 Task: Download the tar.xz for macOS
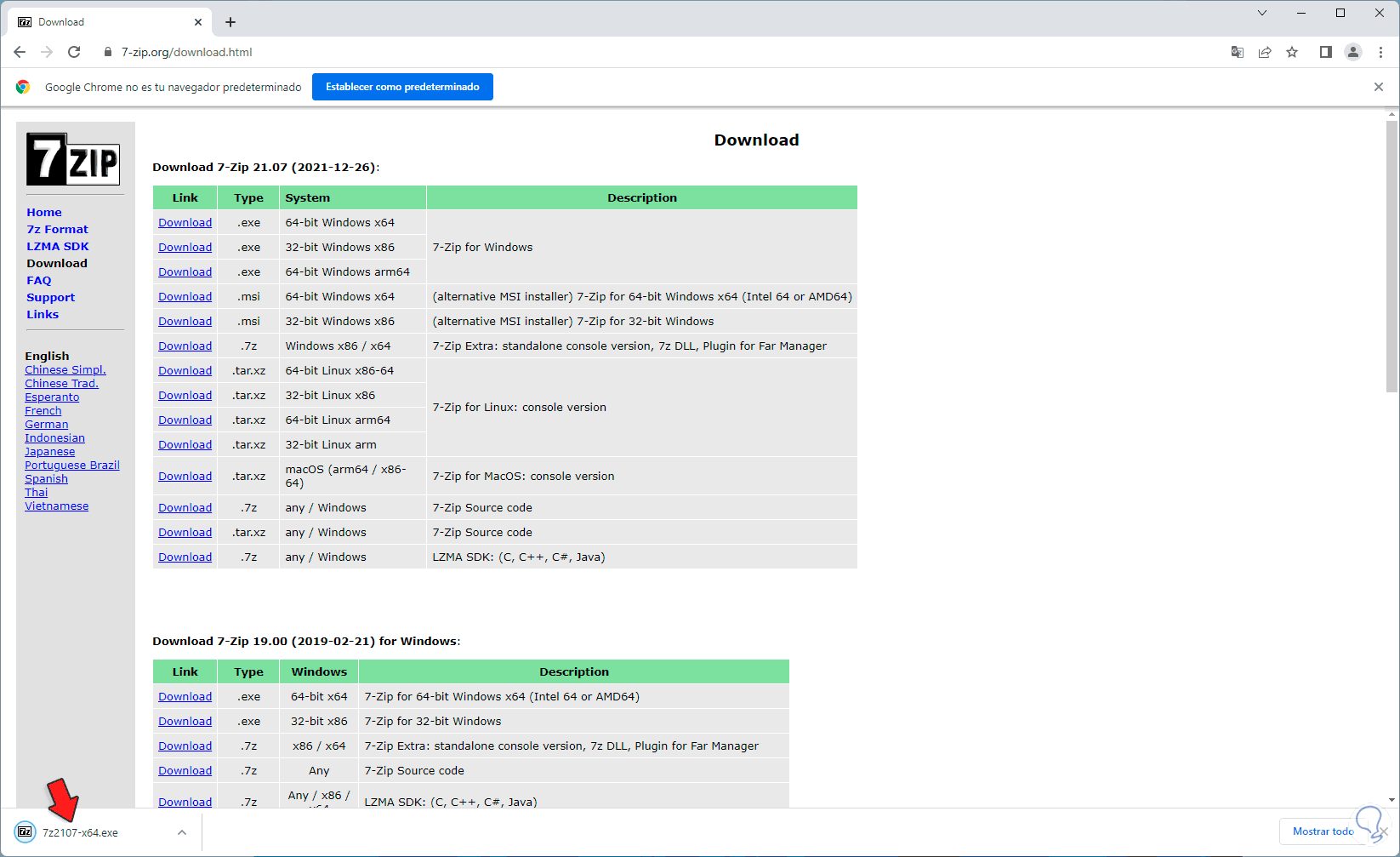pos(185,476)
